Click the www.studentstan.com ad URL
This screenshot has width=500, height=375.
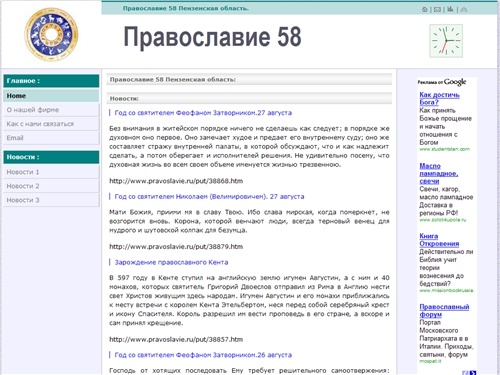coord(444,149)
